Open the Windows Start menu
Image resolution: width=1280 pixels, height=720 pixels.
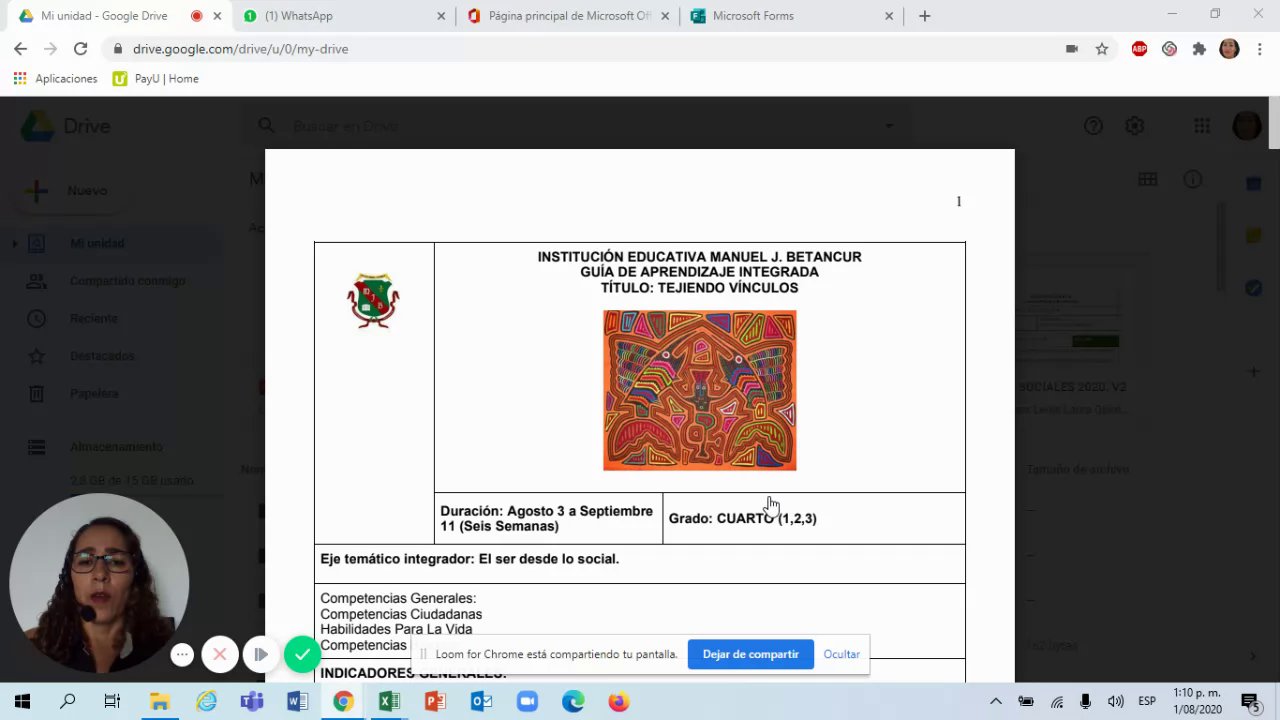point(22,701)
